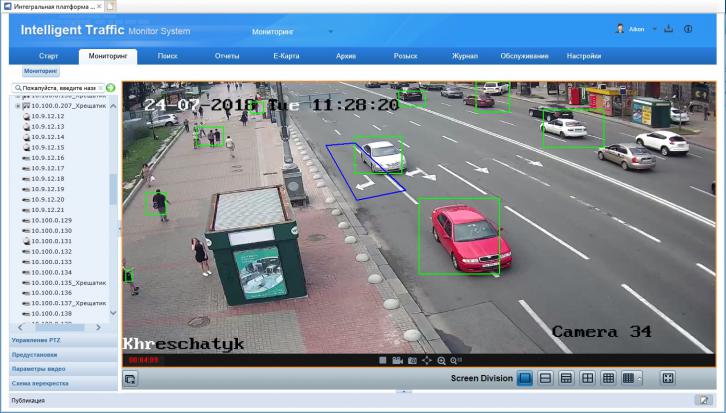Enter fullscreen video mode
Screen dimensions: 726x413
point(668,378)
